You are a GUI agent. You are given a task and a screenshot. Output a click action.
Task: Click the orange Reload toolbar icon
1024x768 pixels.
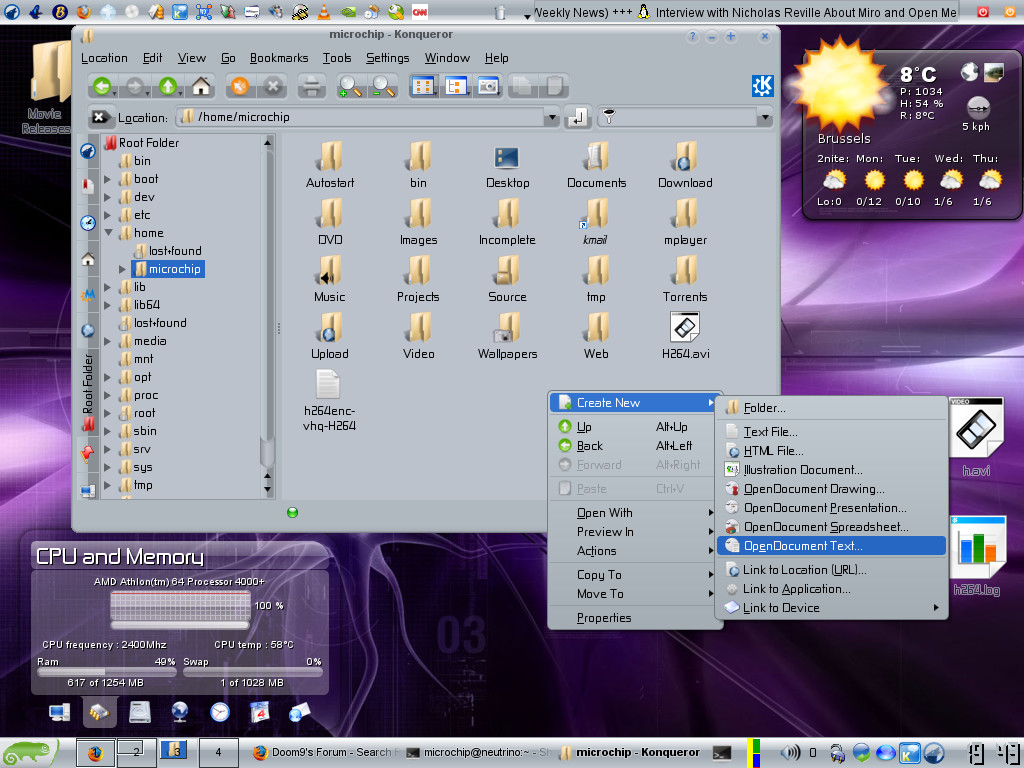point(240,86)
